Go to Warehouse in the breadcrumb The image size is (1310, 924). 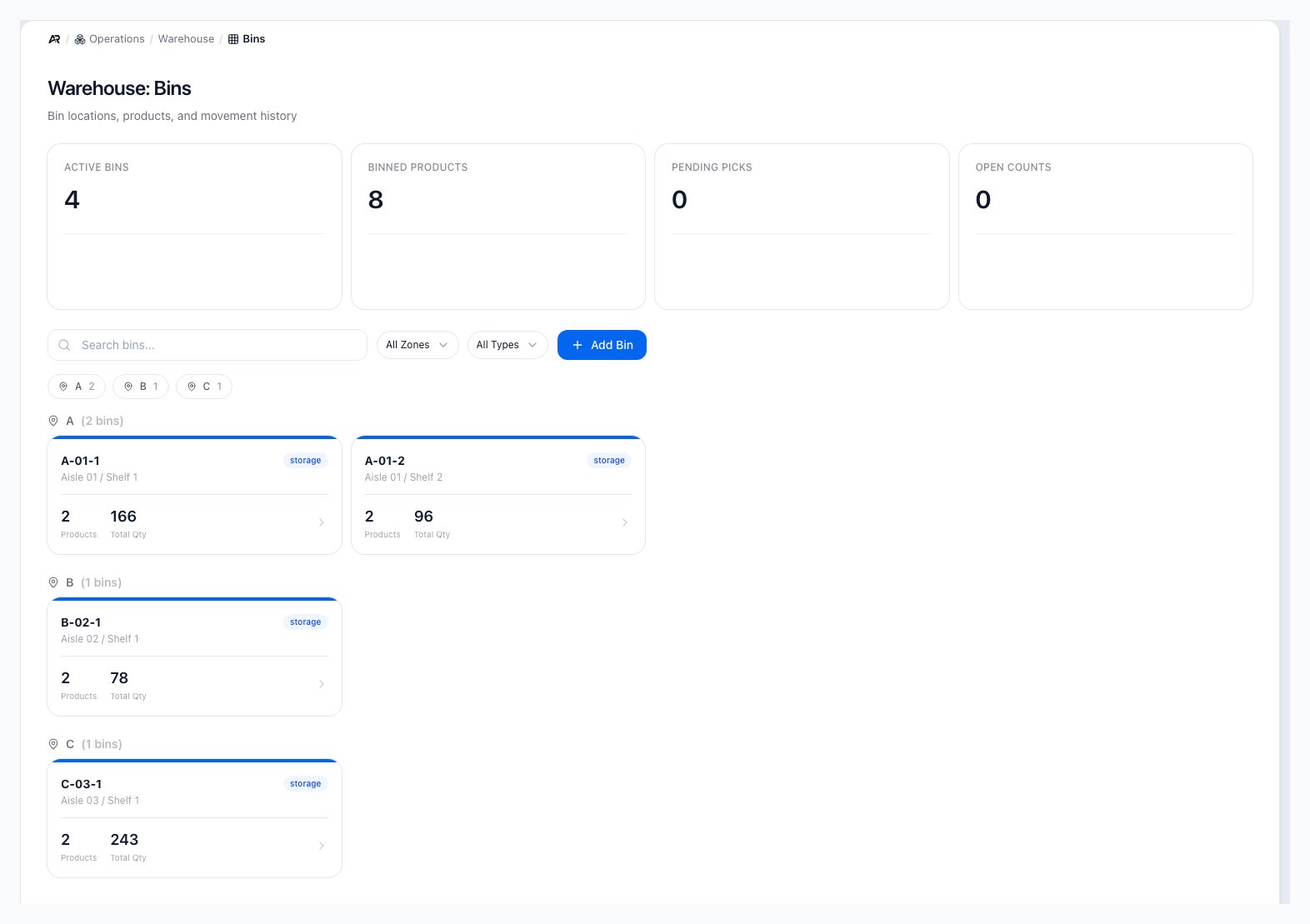(186, 39)
